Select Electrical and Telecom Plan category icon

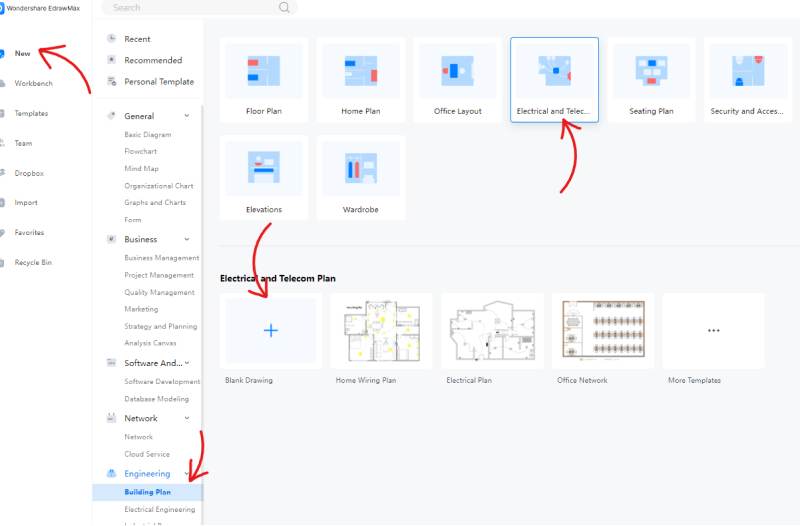[x=555, y=71]
